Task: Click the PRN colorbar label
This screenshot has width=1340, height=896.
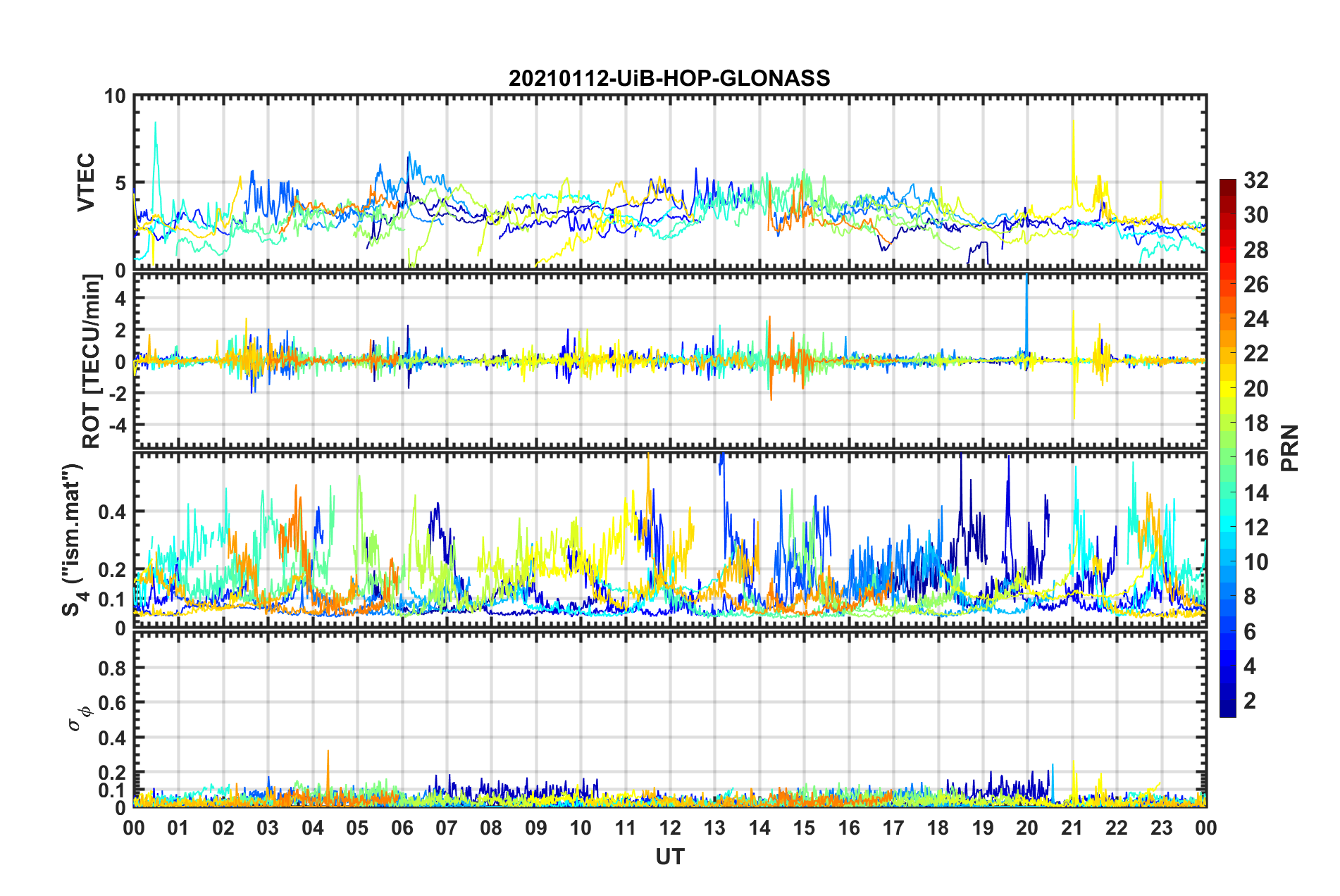Action: click(x=1290, y=448)
